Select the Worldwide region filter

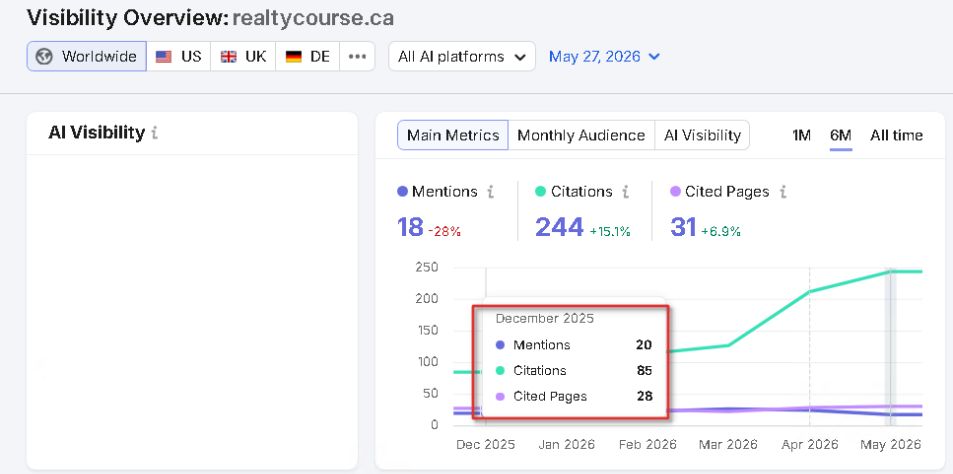pos(86,57)
